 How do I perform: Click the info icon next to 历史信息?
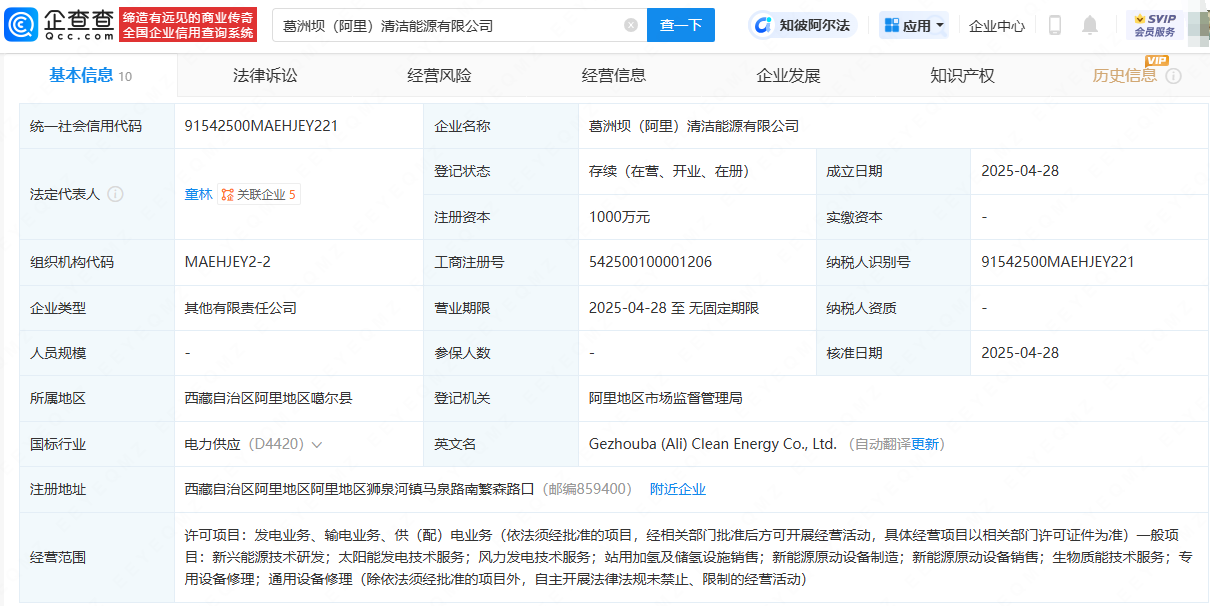1174,76
